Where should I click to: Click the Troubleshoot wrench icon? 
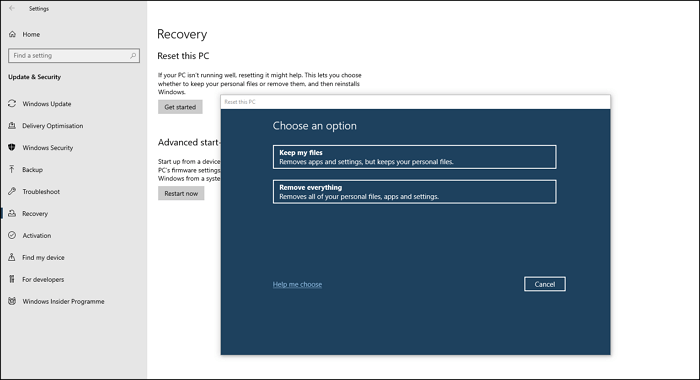pos(12,191)
